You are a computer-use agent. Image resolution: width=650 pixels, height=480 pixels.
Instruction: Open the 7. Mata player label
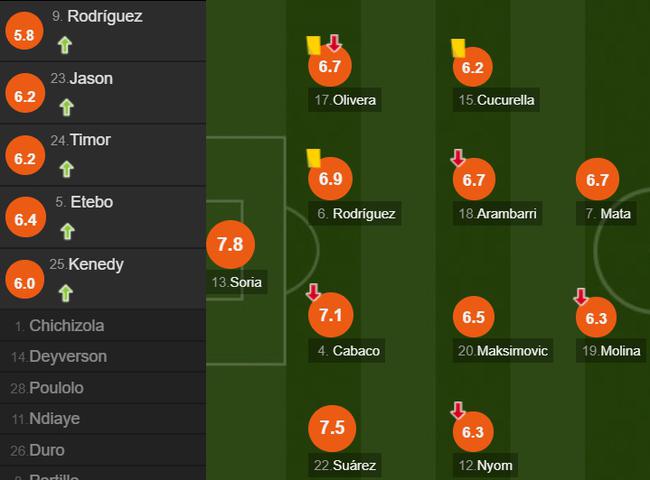607,213
